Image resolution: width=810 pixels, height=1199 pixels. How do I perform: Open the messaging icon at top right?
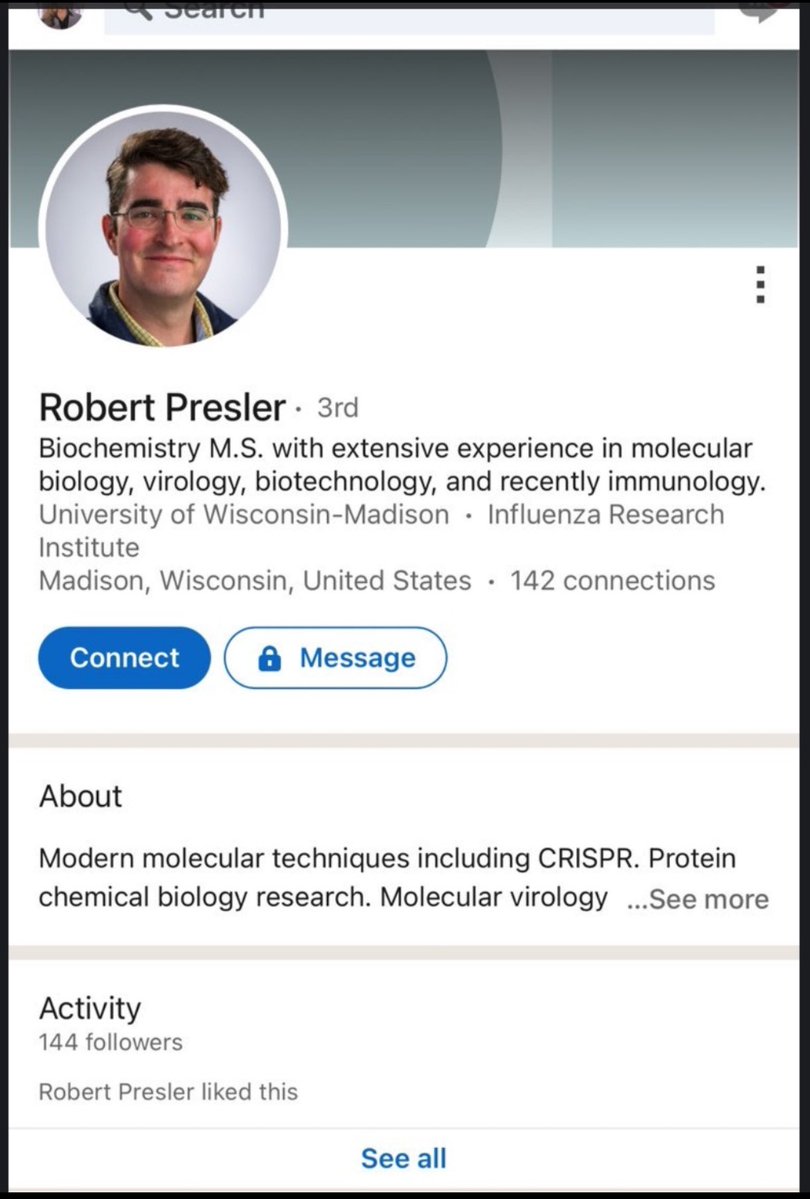(762, 12)
